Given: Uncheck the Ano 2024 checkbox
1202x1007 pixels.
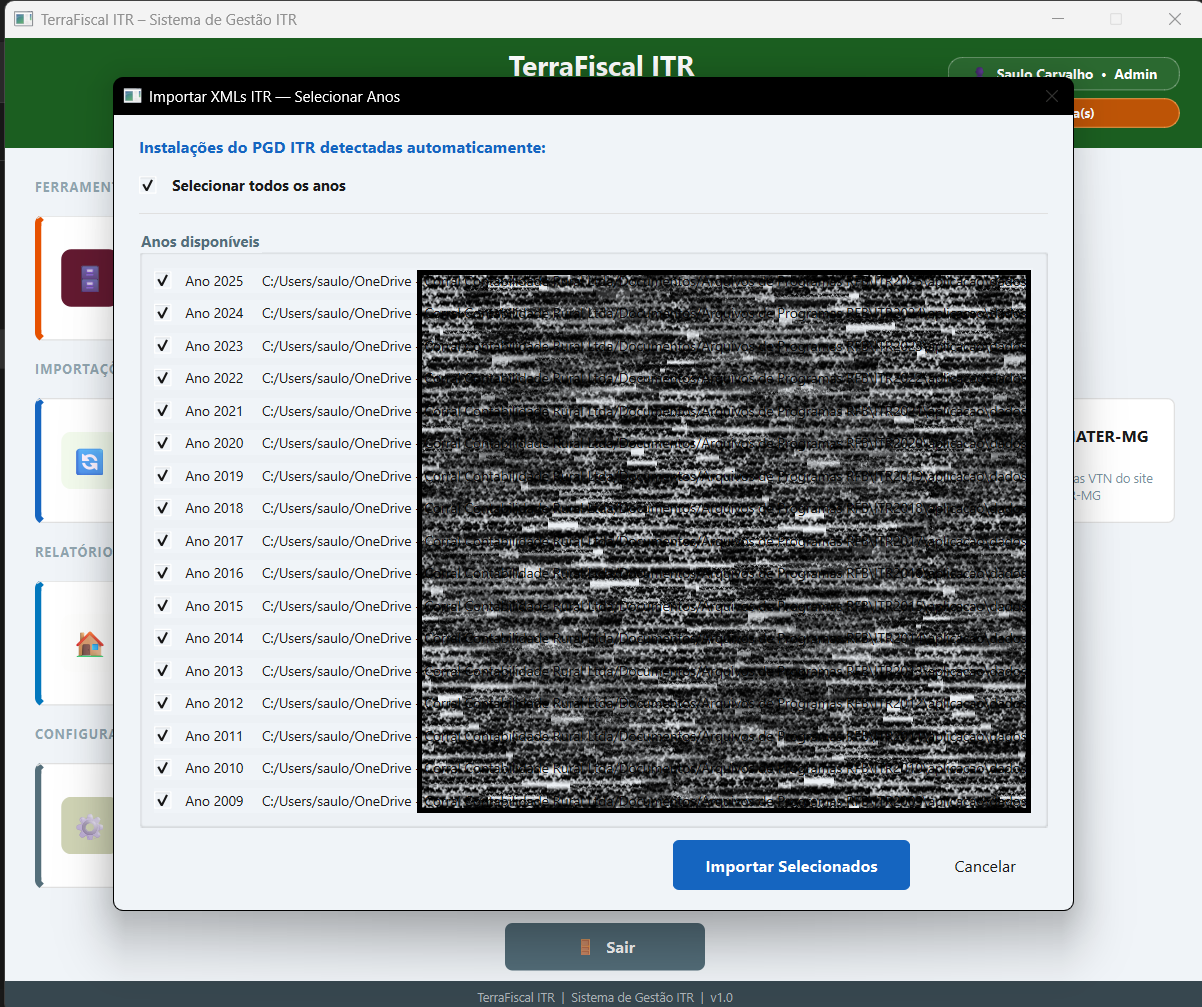Looking at the screenshot, I should (x=163, y=313).
